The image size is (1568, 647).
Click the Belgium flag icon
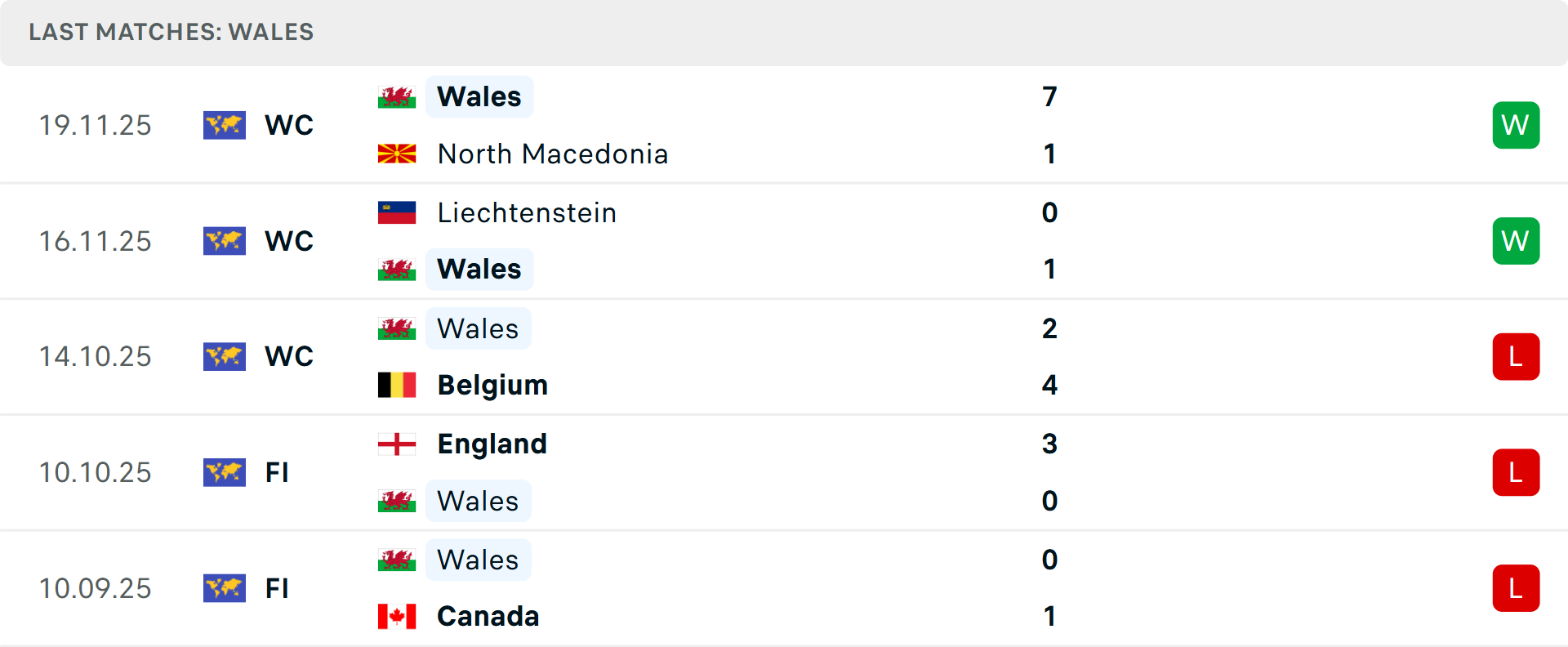pos(397,385)
